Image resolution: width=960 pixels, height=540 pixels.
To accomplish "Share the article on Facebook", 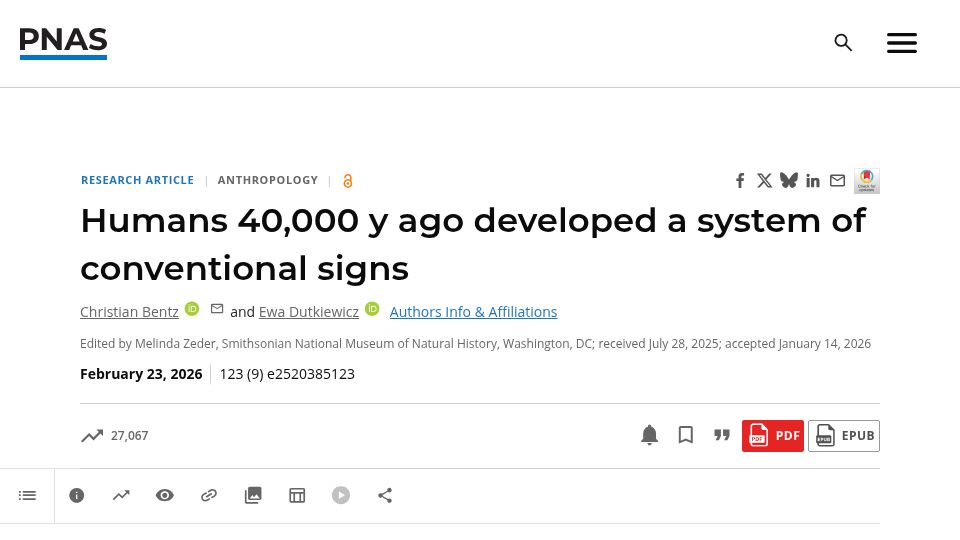I will pos(740,181).
